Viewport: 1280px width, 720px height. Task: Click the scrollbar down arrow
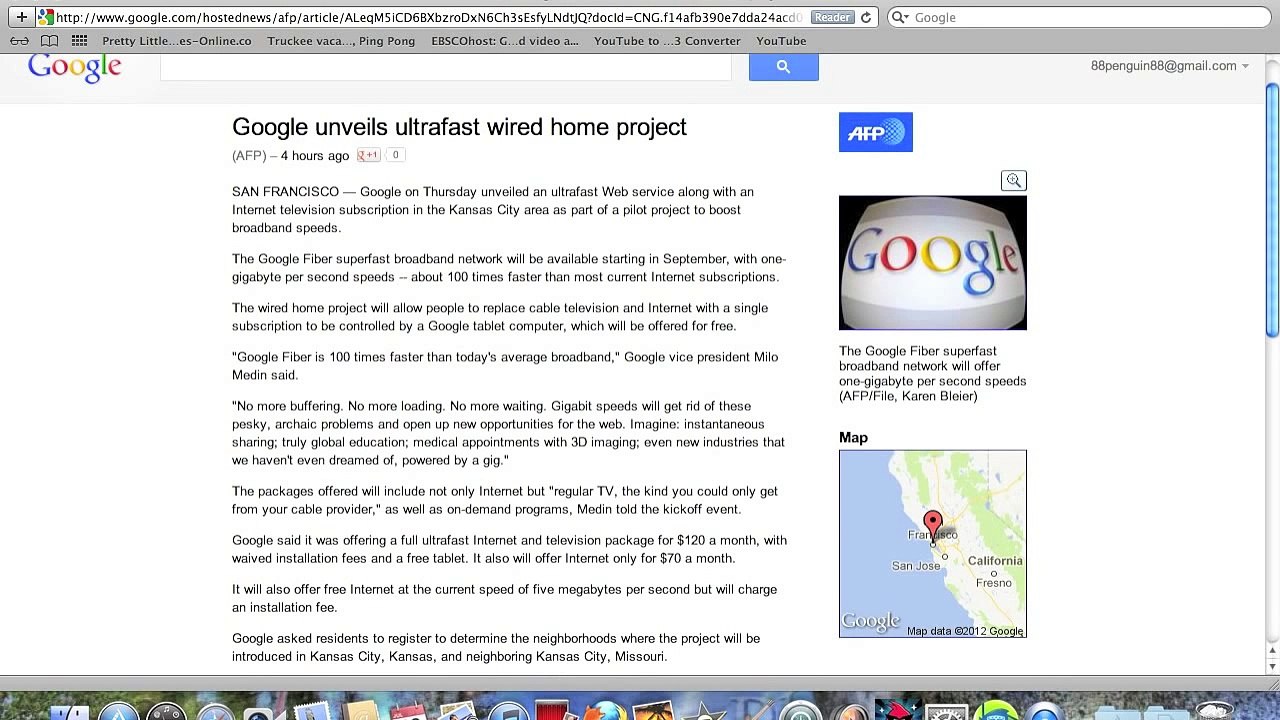coord(1272,666)
